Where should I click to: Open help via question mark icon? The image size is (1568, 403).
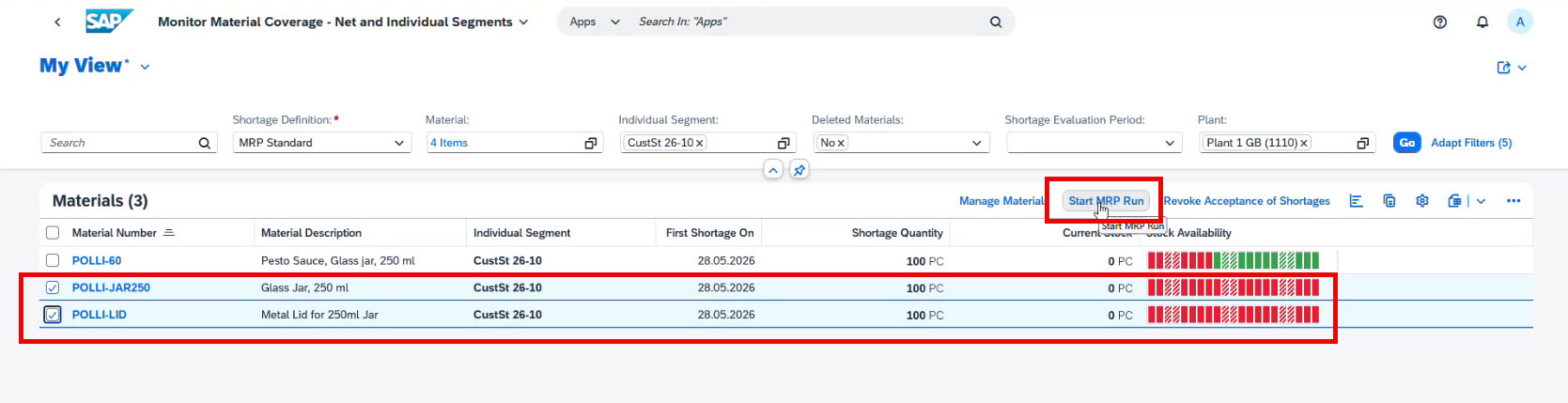[x=1439, y=22]
